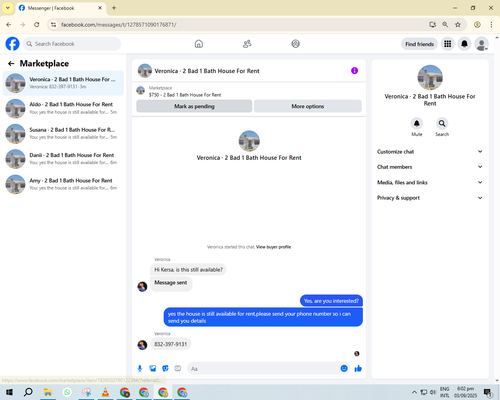Open a new browser tab with the plus button
Image resolution: width=500 pixels, height=400 pixels.
[114, 8]
